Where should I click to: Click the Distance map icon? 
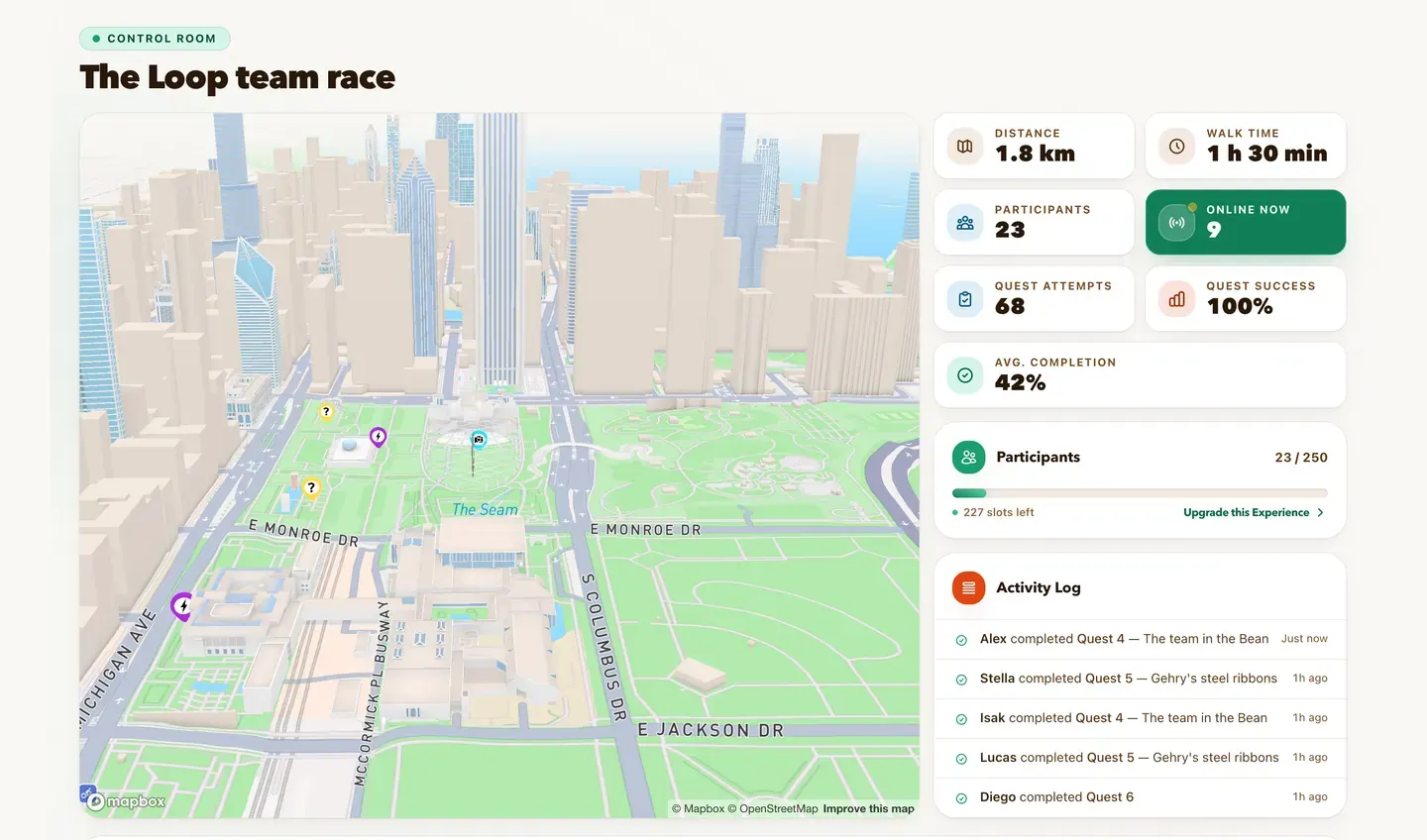(965, 147)
